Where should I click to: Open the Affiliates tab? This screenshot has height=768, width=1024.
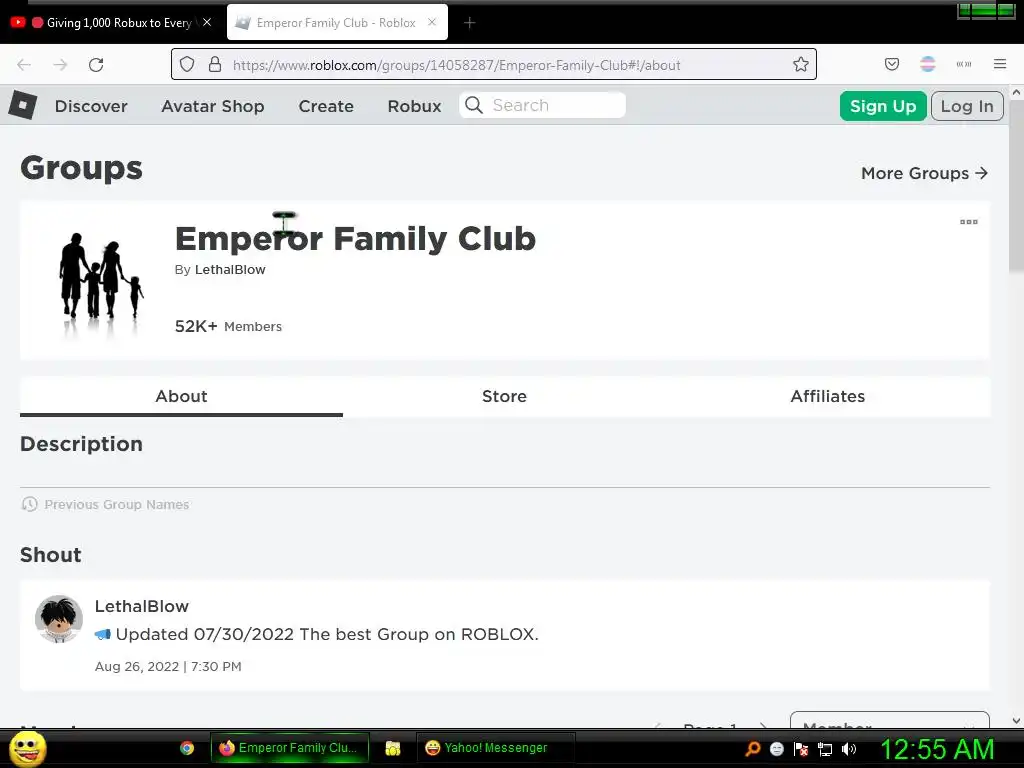point(827,396)
